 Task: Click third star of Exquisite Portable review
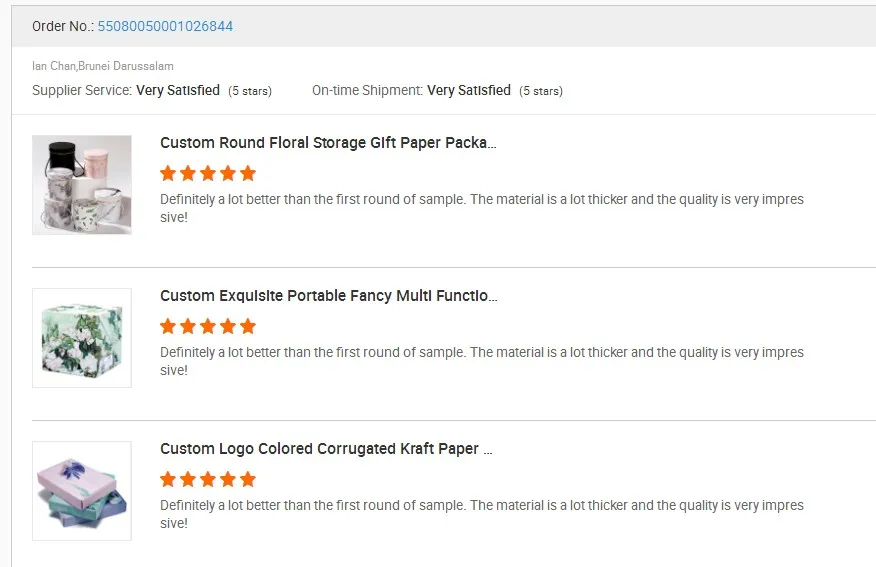[208, 326]
